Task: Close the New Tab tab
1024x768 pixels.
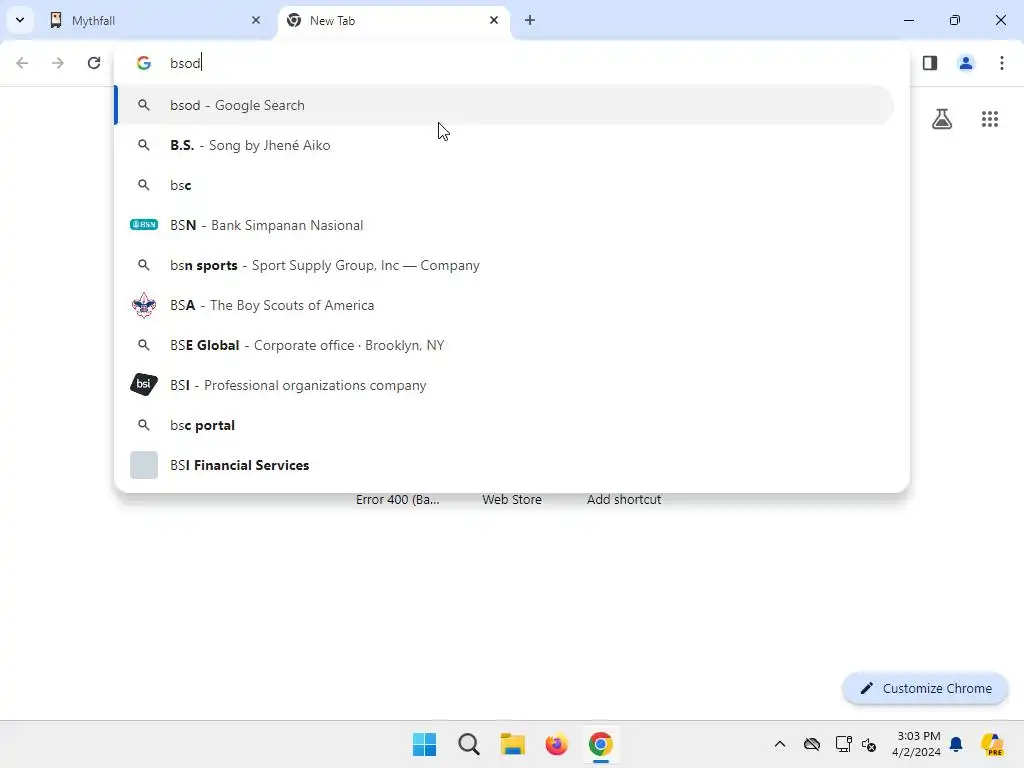Action: pyautogui.click(x=494, y=20)
